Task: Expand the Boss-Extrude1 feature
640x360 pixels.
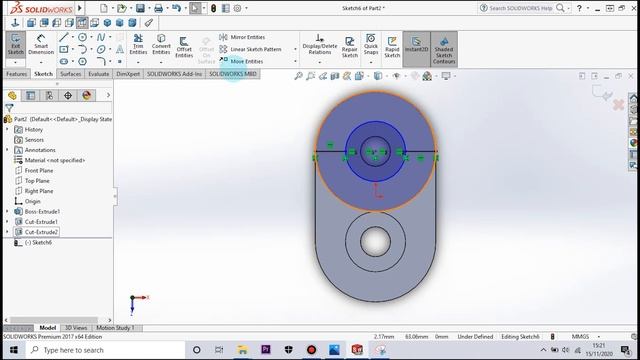Action: [x=7, y=211]
